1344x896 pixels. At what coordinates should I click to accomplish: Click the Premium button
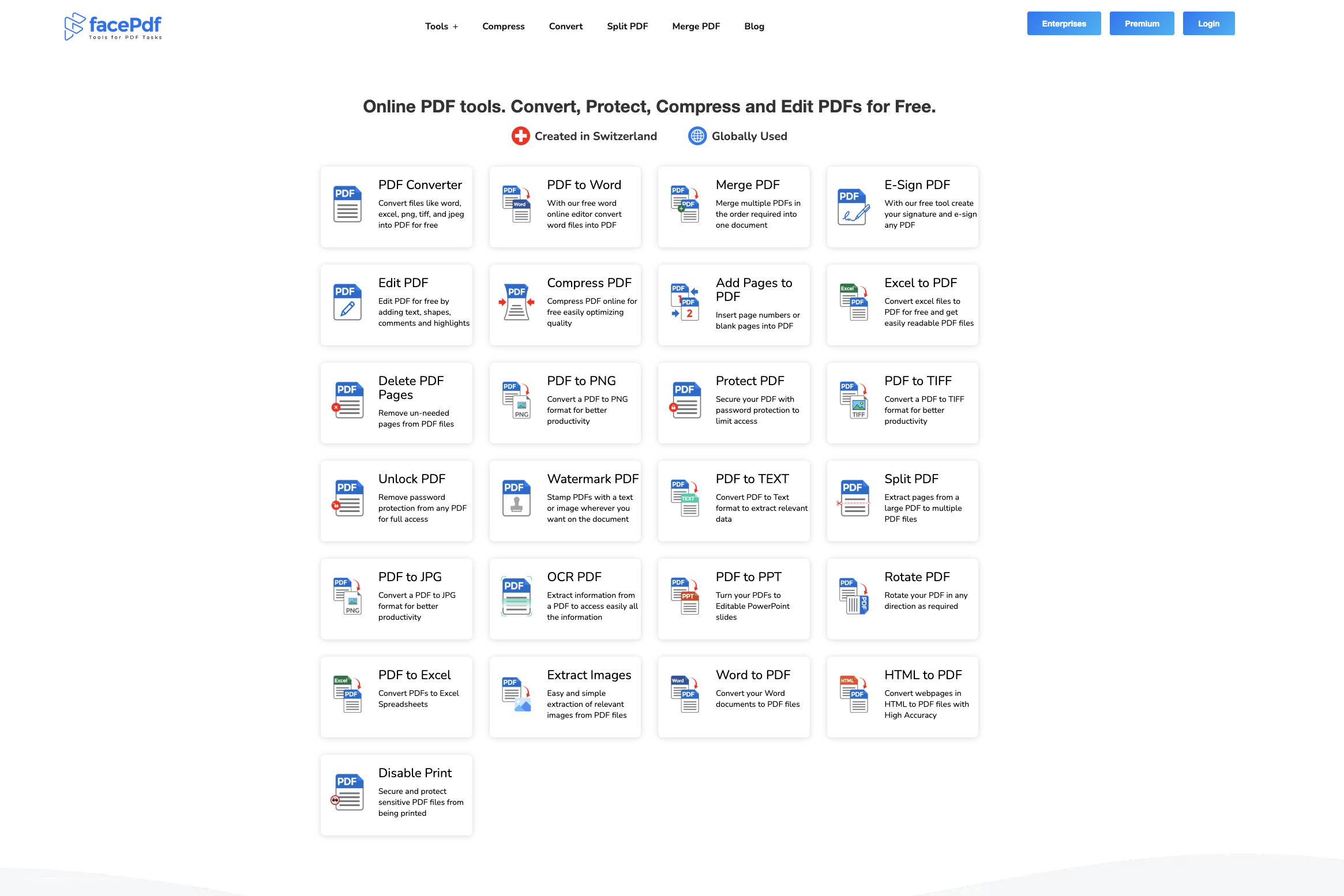pyautogui.click(x=1141, y=24)
